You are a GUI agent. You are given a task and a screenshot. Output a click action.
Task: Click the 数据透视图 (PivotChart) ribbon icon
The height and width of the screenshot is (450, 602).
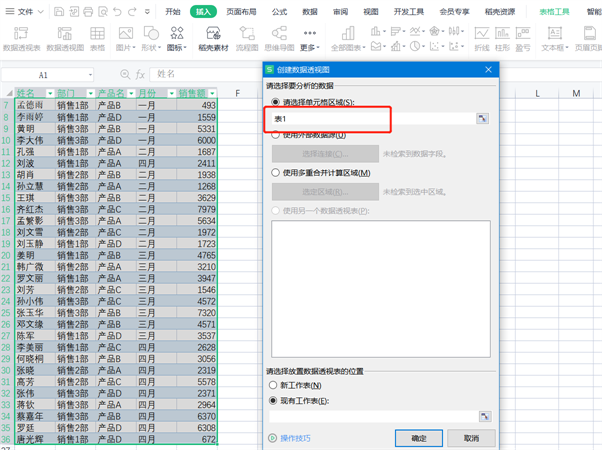[x=65, y=38]
